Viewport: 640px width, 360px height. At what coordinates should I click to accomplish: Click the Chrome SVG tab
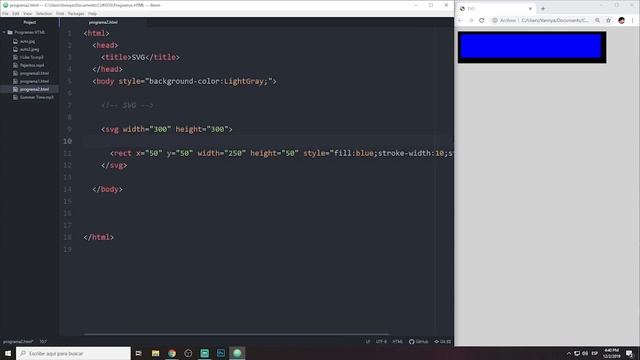point(496,9)
